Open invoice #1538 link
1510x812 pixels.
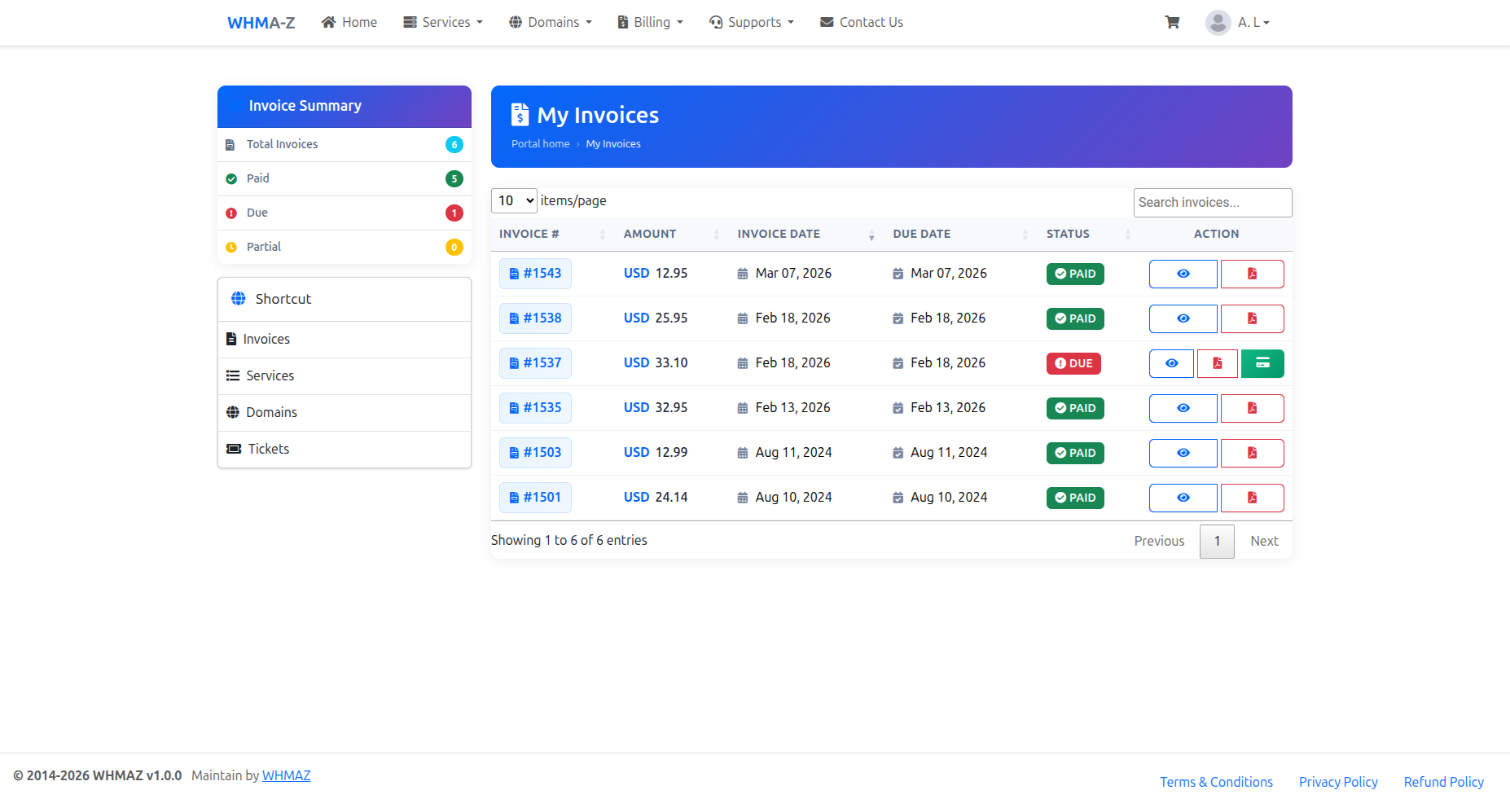point(535,318)
